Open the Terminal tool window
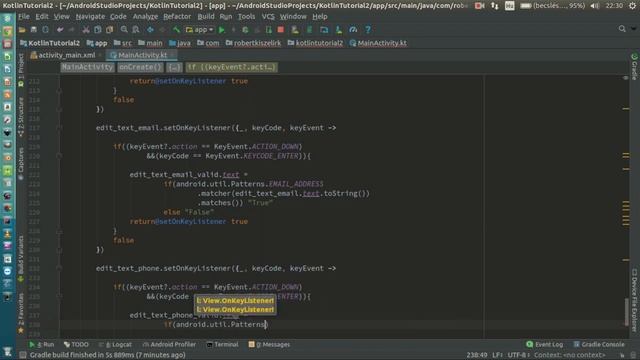Image resolution: width=640 pixels, height=360 pixels. [222, 344]
